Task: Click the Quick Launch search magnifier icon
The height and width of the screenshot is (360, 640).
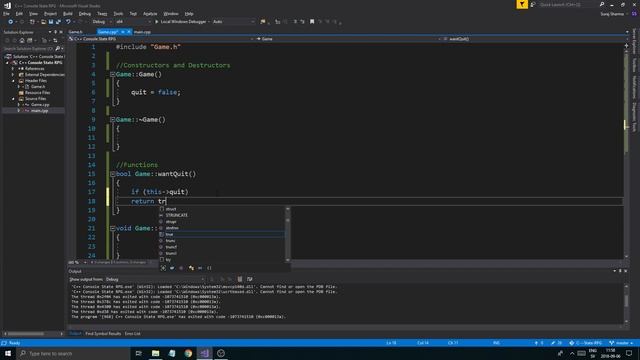Action: (602, 4)
